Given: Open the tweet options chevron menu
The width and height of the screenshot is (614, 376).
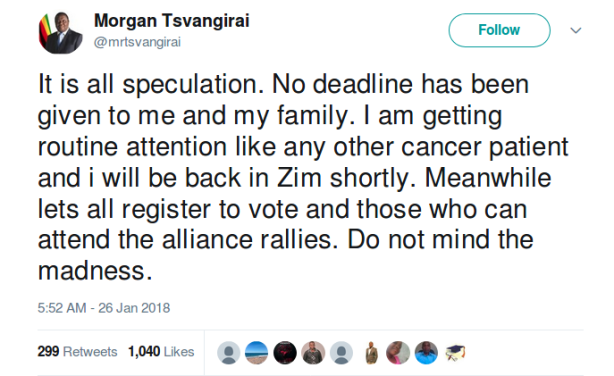Looking at the screenshot, I should 576,30.
